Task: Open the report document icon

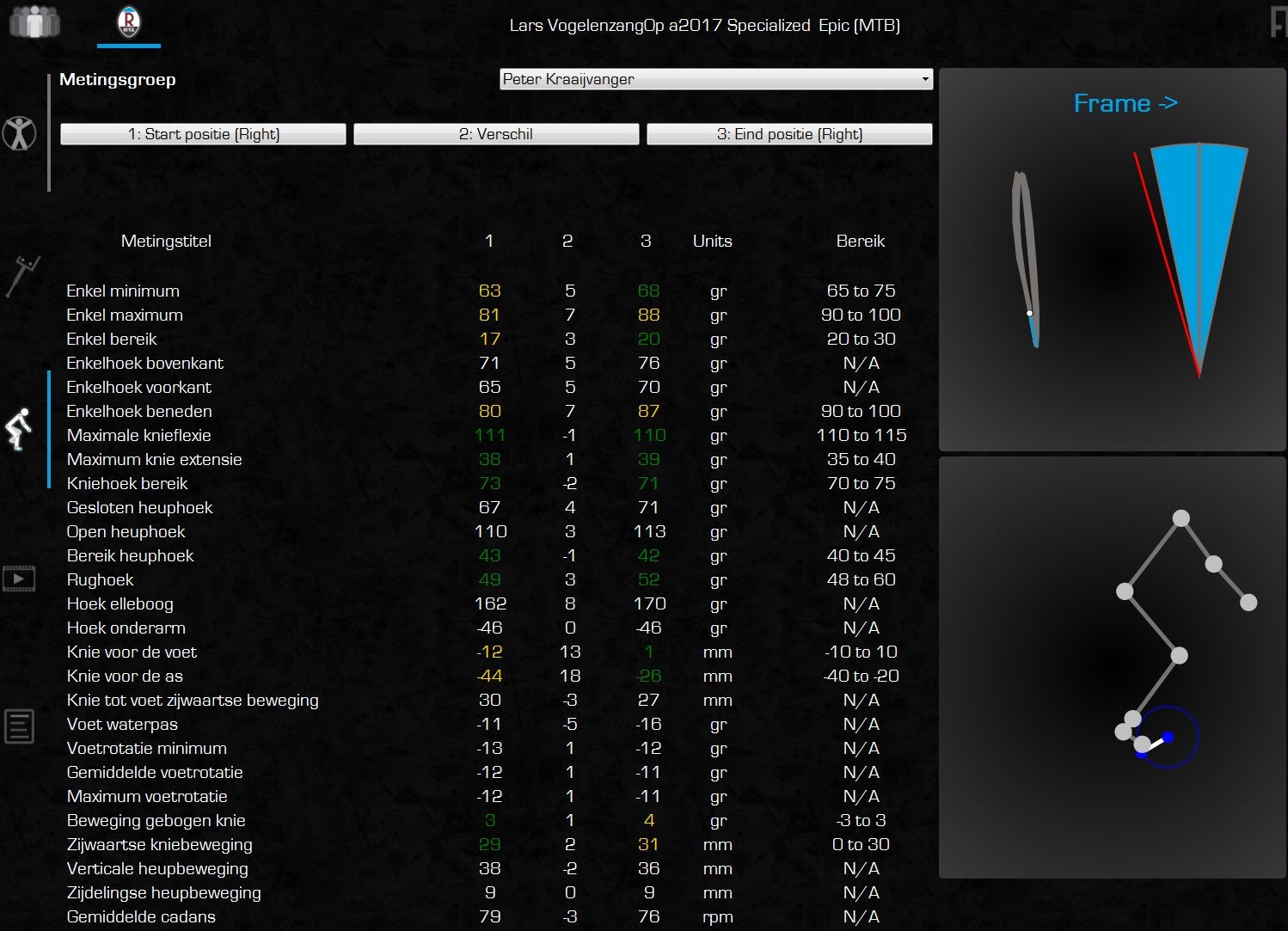Action: tap(19, 726)
